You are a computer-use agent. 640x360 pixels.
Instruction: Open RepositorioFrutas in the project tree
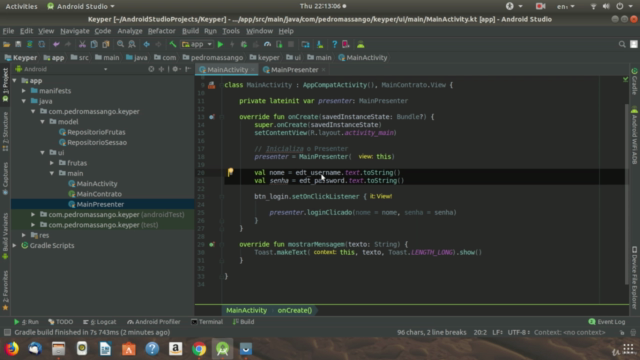pyautogui.click(x=96, y=132)
